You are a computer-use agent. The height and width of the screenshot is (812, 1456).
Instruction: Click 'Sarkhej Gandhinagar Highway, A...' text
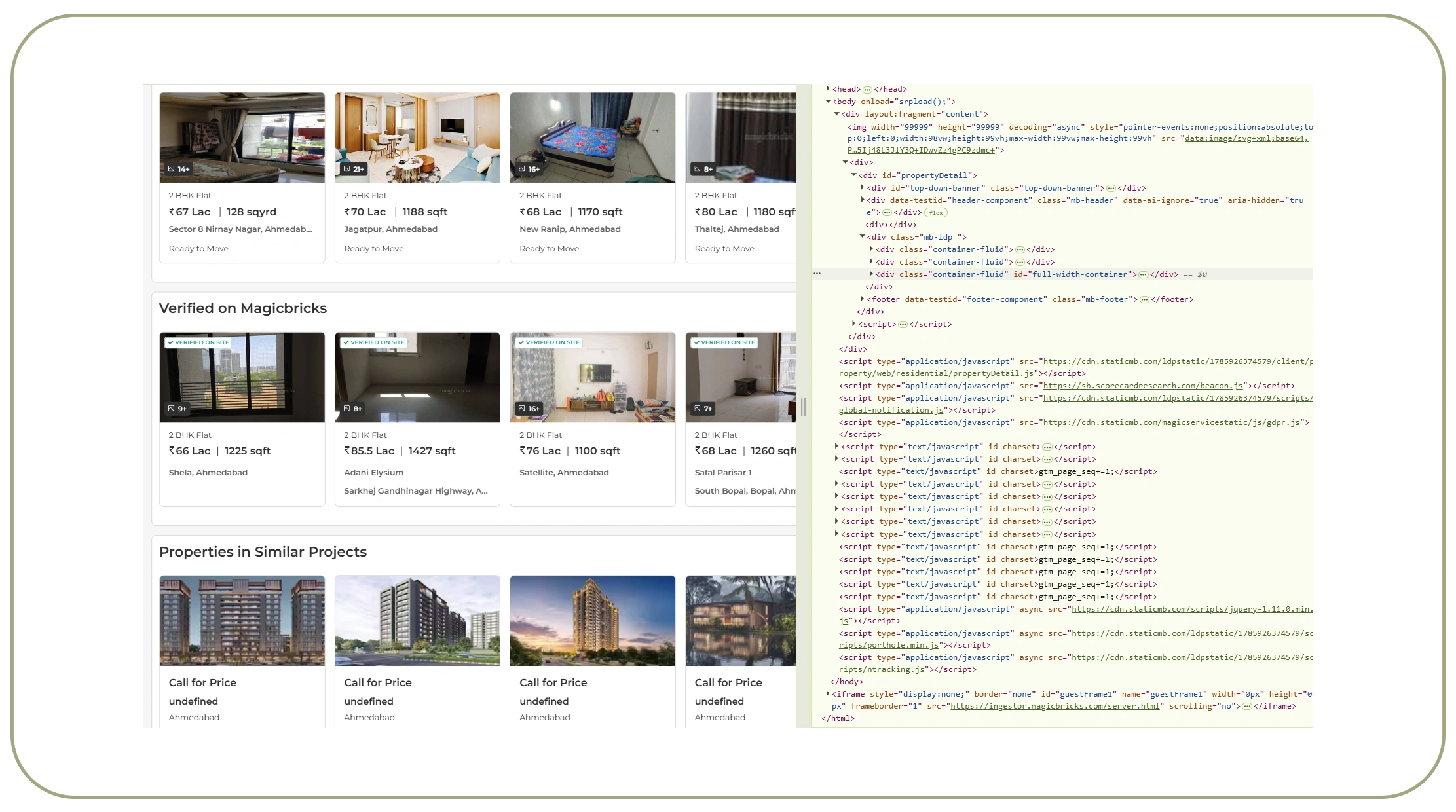pos(416,491)
